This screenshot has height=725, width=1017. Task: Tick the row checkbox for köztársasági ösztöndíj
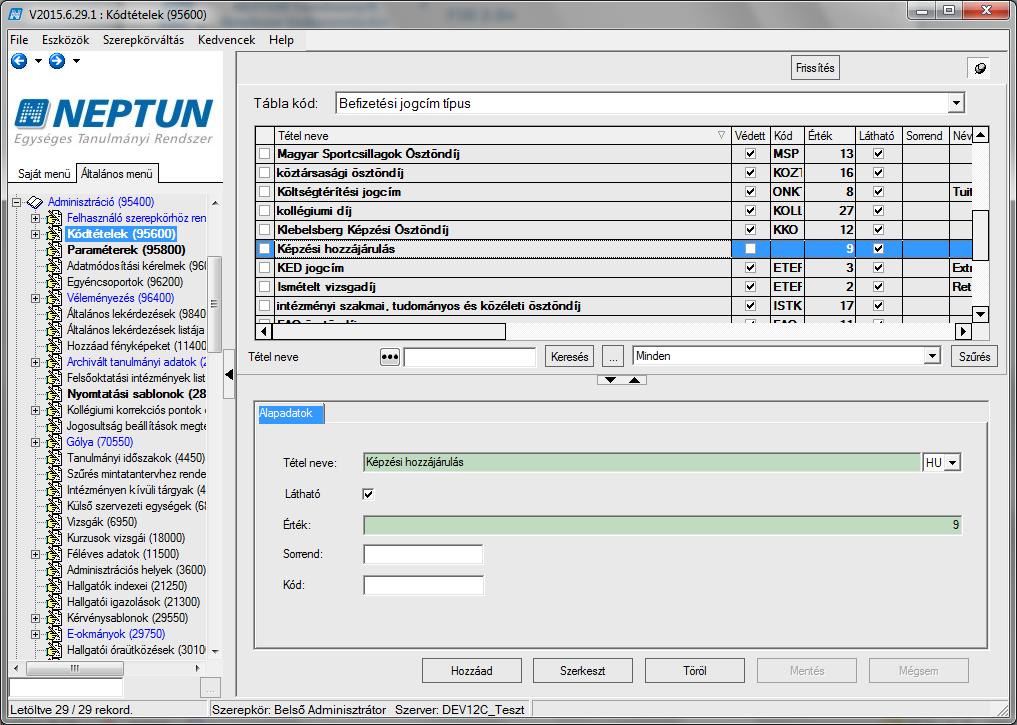[x=264, y=173]
